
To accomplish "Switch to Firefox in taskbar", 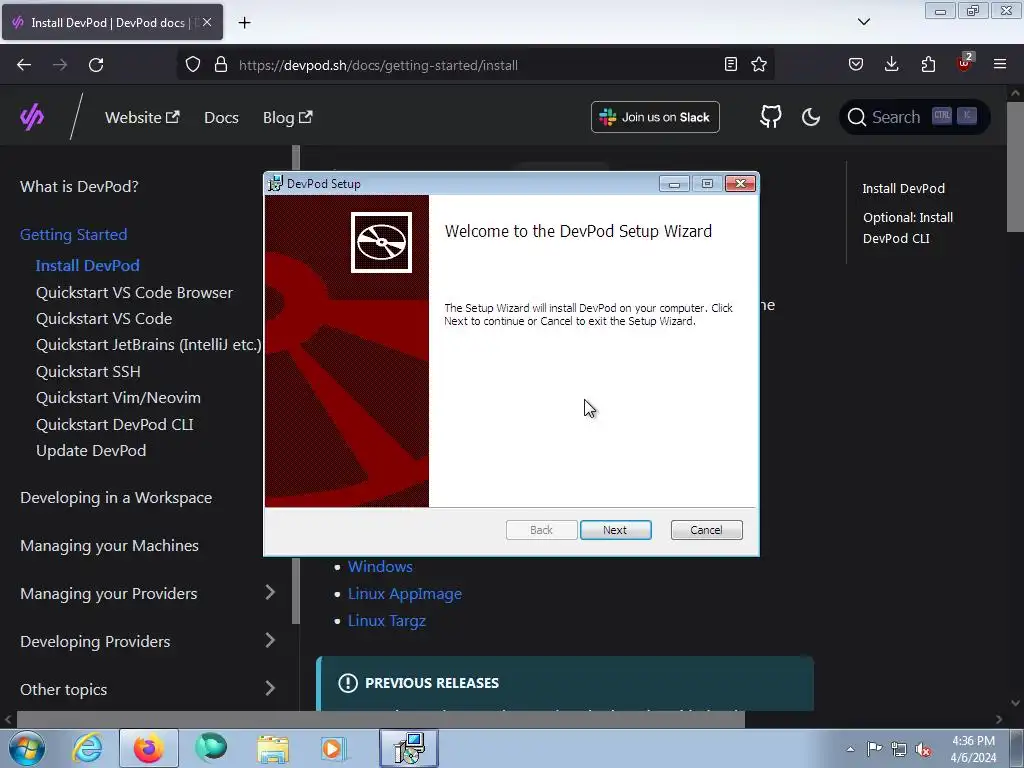I will point(148,748).
